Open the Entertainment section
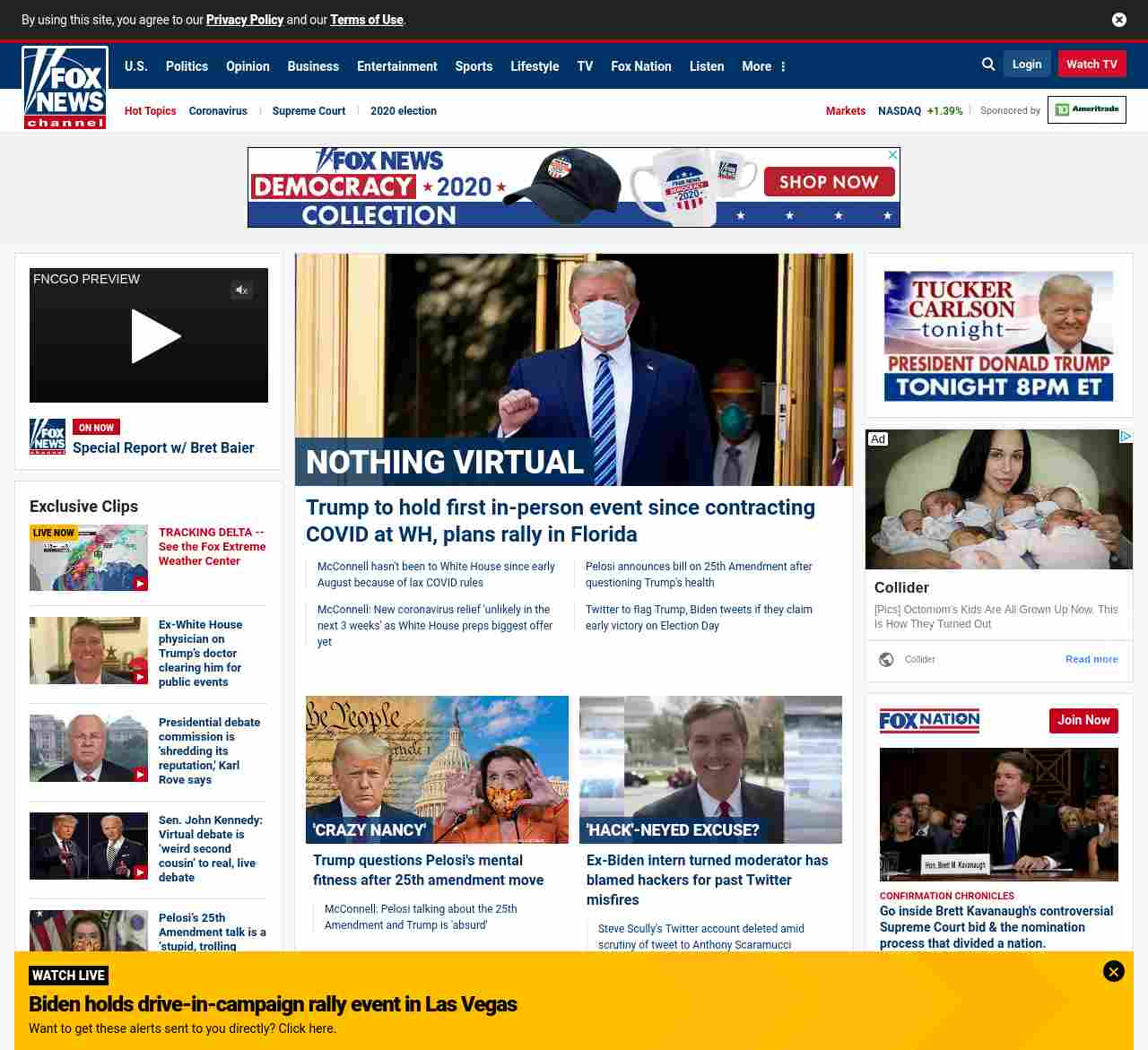 (x=397, y=66)
